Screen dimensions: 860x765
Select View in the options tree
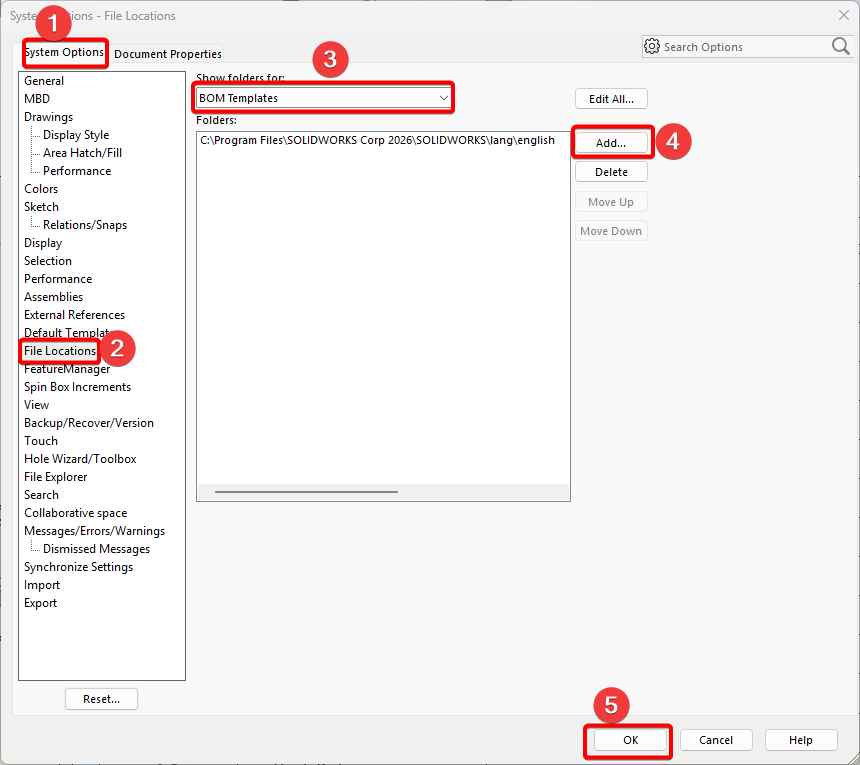(36, 405)
